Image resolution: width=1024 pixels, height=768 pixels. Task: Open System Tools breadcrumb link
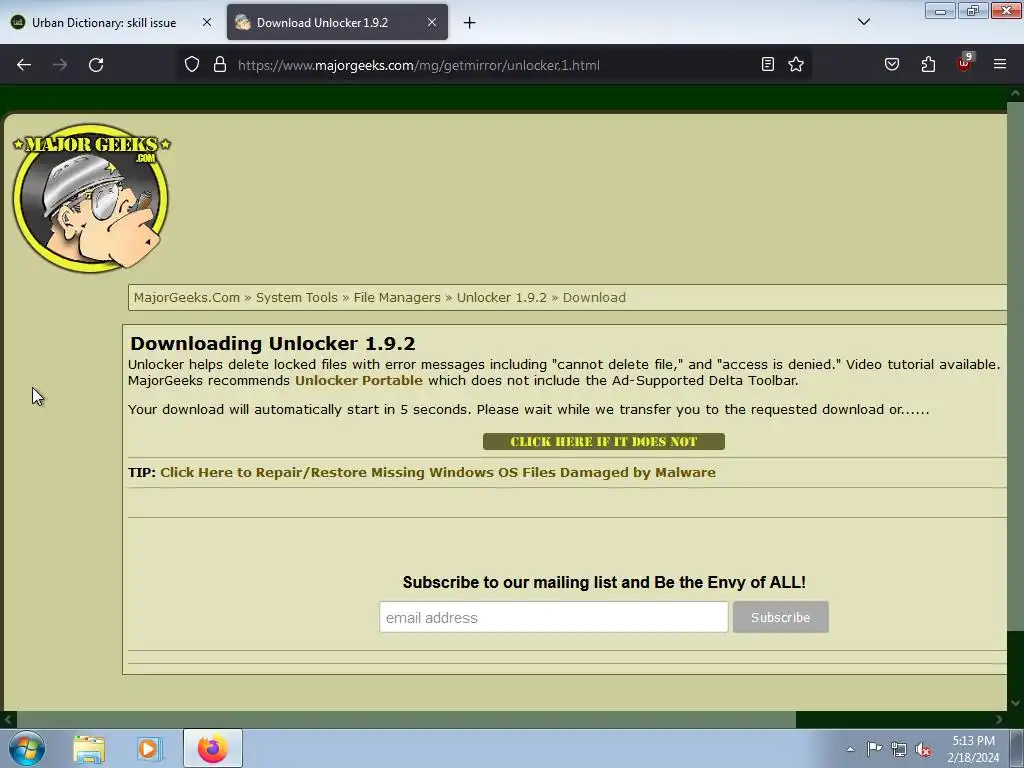(296, 298)
